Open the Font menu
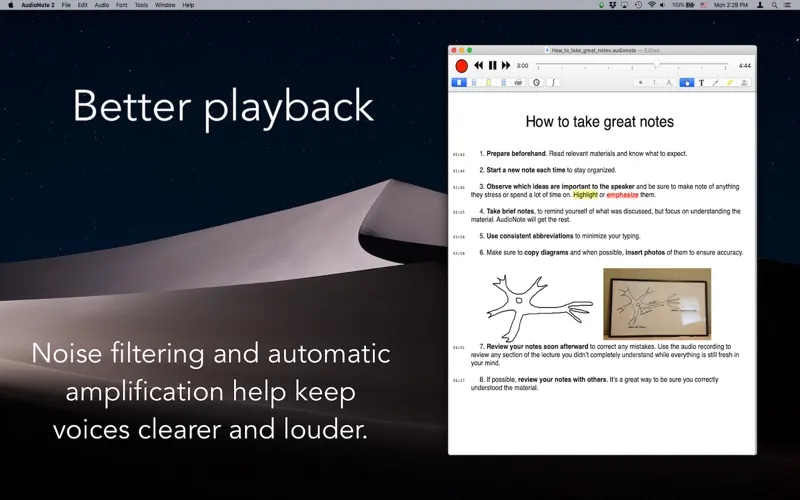This screenshot has width=800, height=500. tap(121, 5)
